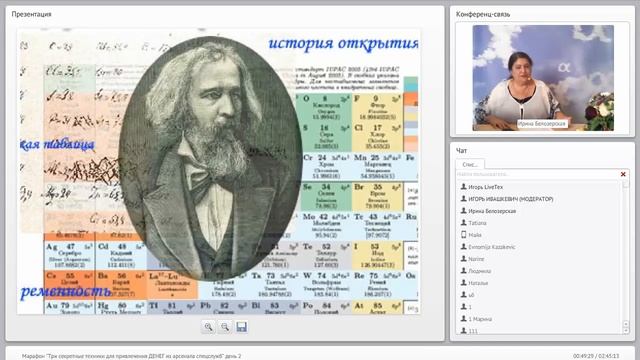The image size is (640, 360).
Task: Click the playback time 00:49:29 / 02:45:13
Action: (x=596, y=356)
